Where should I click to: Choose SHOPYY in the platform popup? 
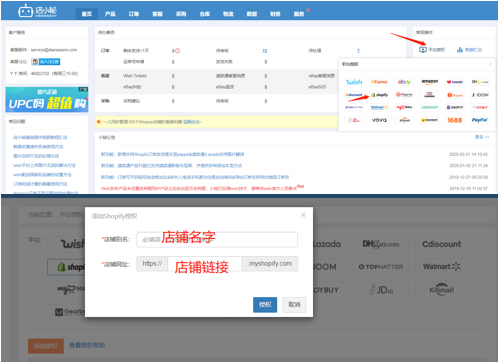click(x=455, y=107)
